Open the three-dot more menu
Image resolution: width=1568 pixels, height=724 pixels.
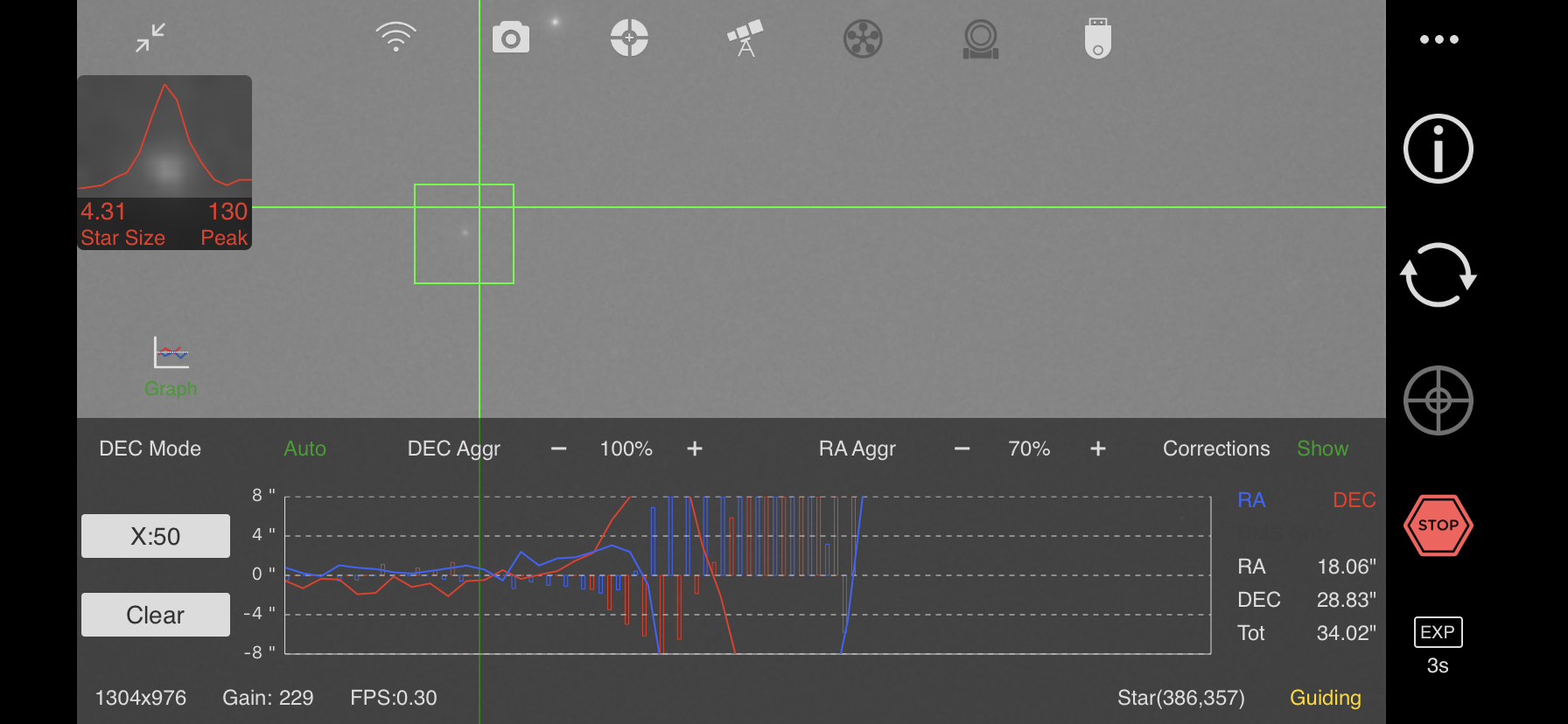pos(1438,39)
